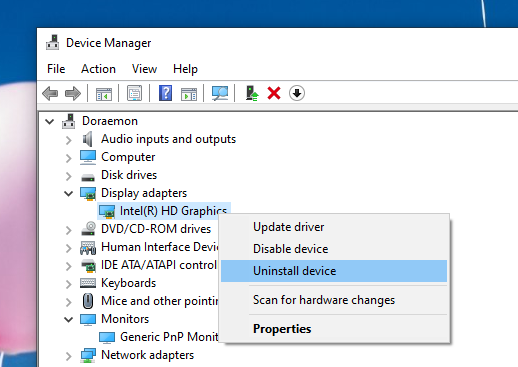Open the Help menu

point(185,69)
